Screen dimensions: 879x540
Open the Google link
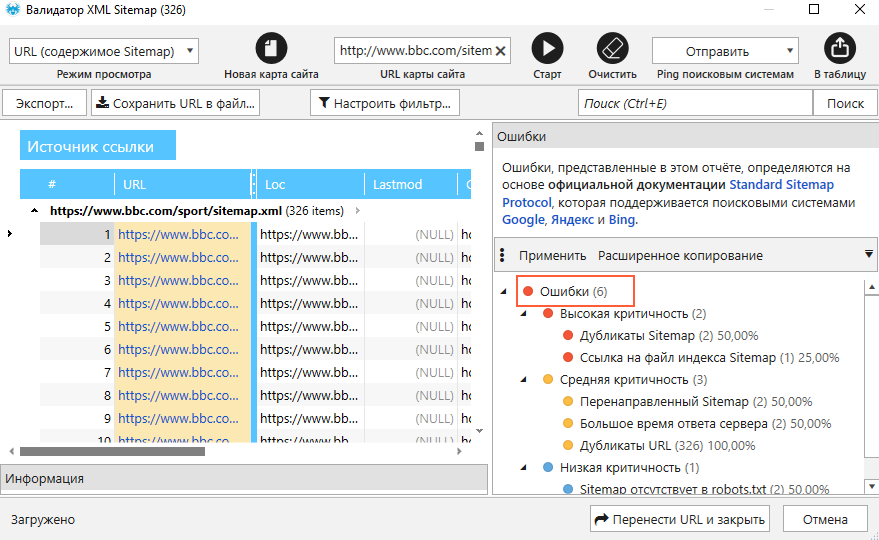[523, 219]
